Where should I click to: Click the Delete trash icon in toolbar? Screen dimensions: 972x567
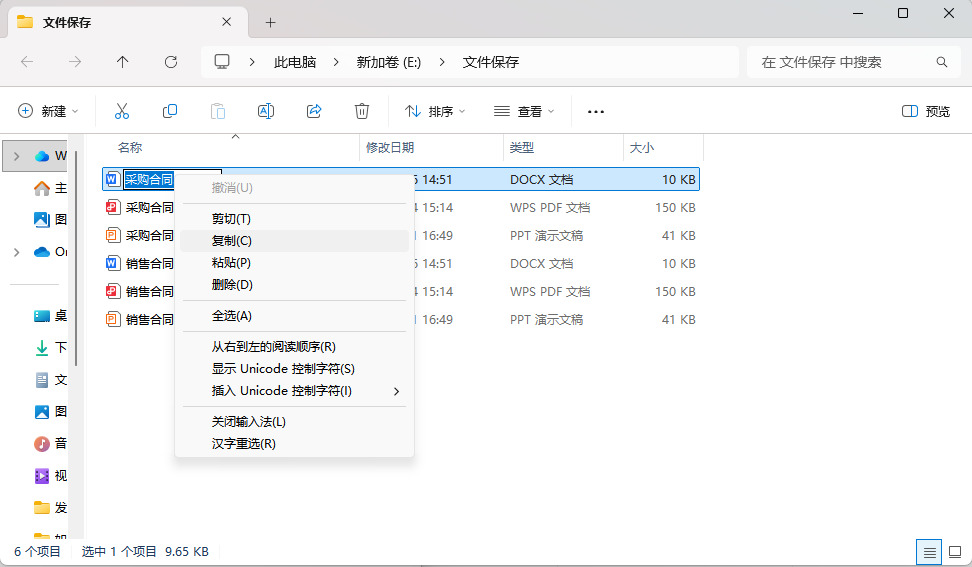(362, 111)
